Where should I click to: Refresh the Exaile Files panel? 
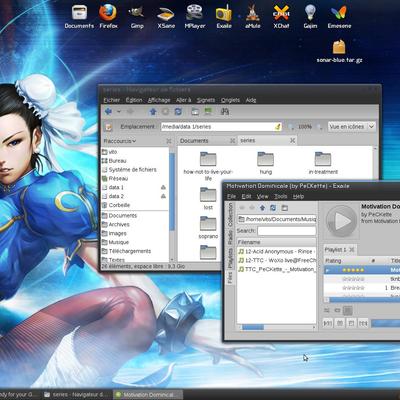(x=273, y=208)
